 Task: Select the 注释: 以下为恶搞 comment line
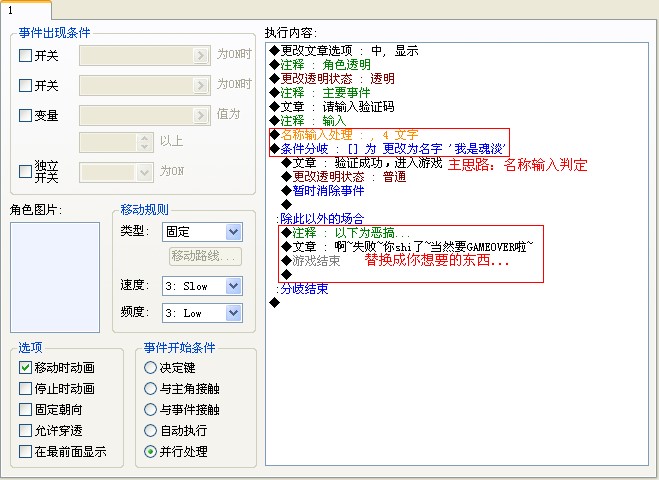tap(346, 232)
